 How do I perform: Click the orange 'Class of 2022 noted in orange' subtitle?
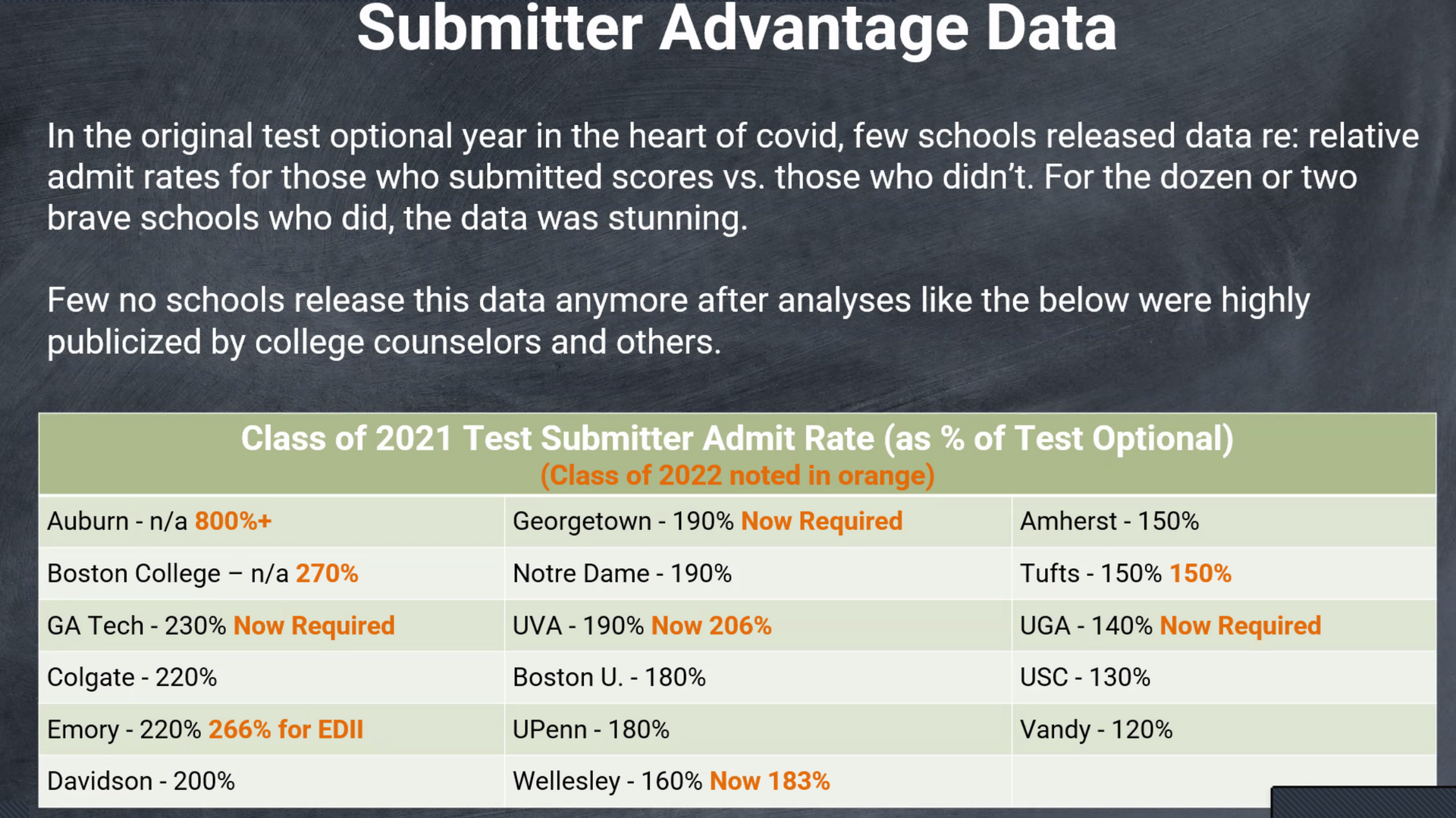[x=736, y=475]
